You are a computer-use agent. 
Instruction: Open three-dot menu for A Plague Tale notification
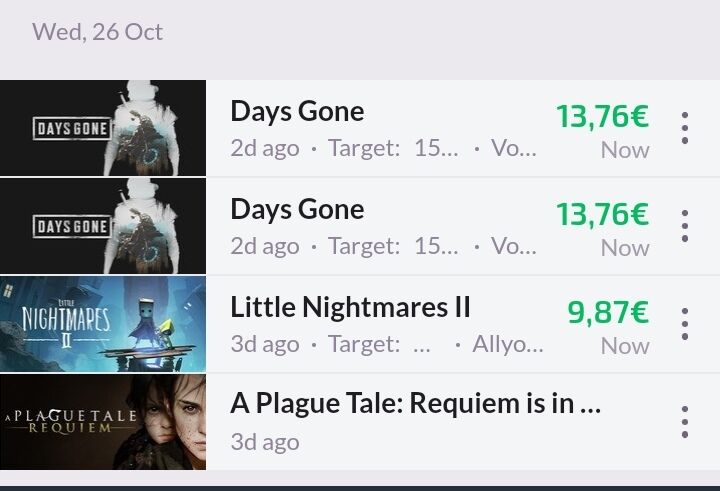click(685, 422)
